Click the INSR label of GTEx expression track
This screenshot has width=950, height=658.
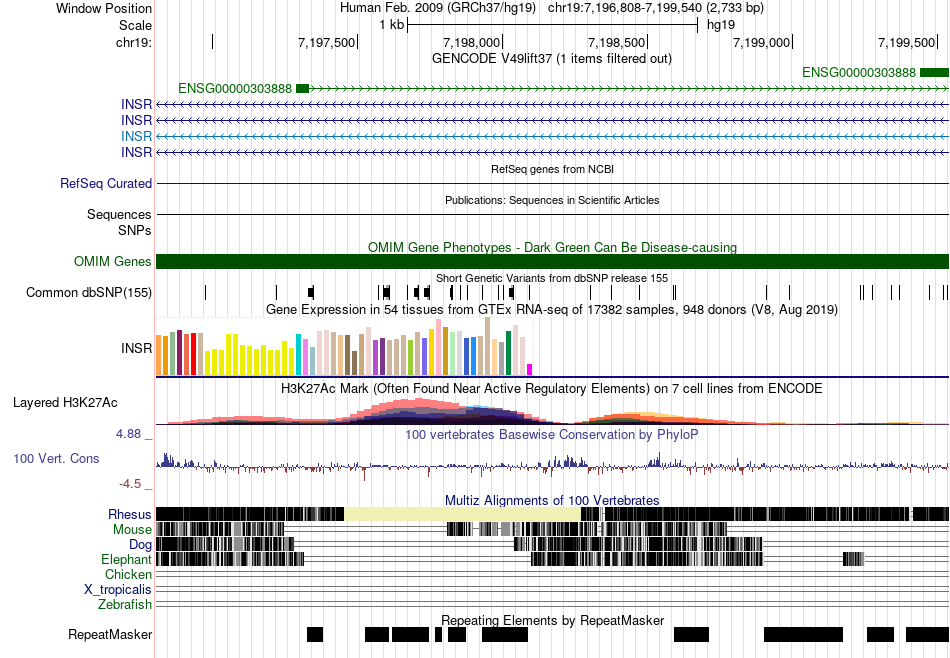(x=136, y=348)
